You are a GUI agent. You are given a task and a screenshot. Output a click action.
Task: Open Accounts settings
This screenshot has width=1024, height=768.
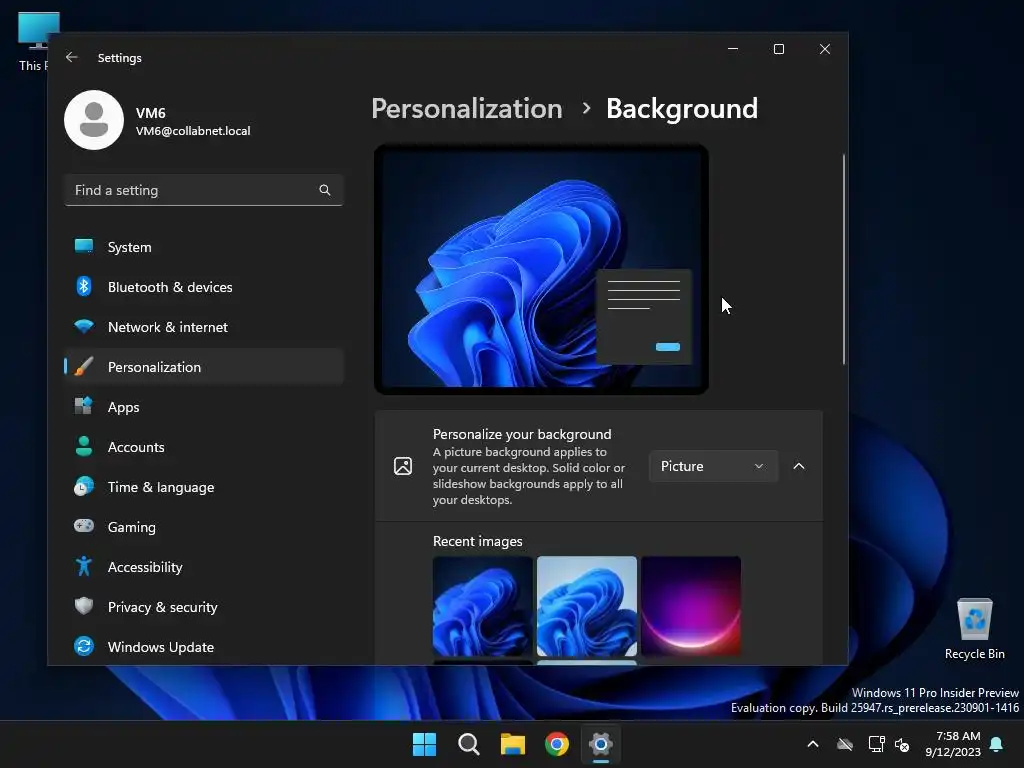point(204,447)
